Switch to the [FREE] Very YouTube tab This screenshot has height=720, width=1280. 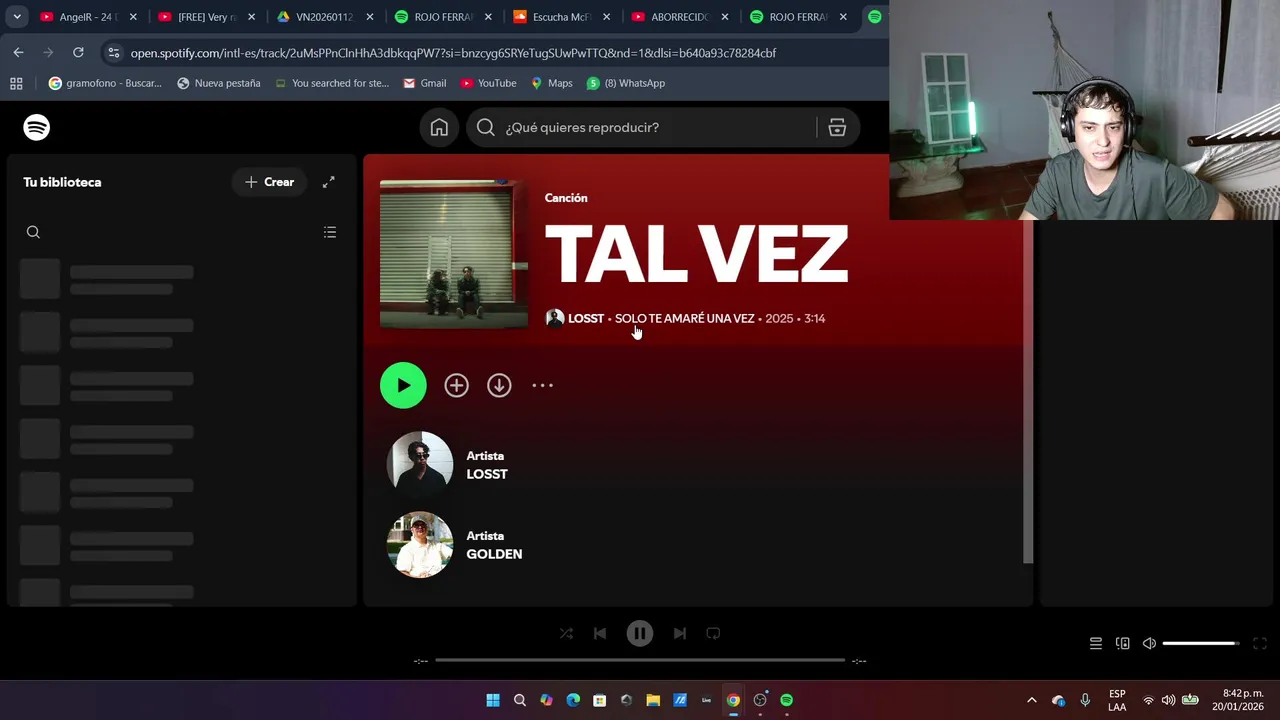(x=207, y=17)
